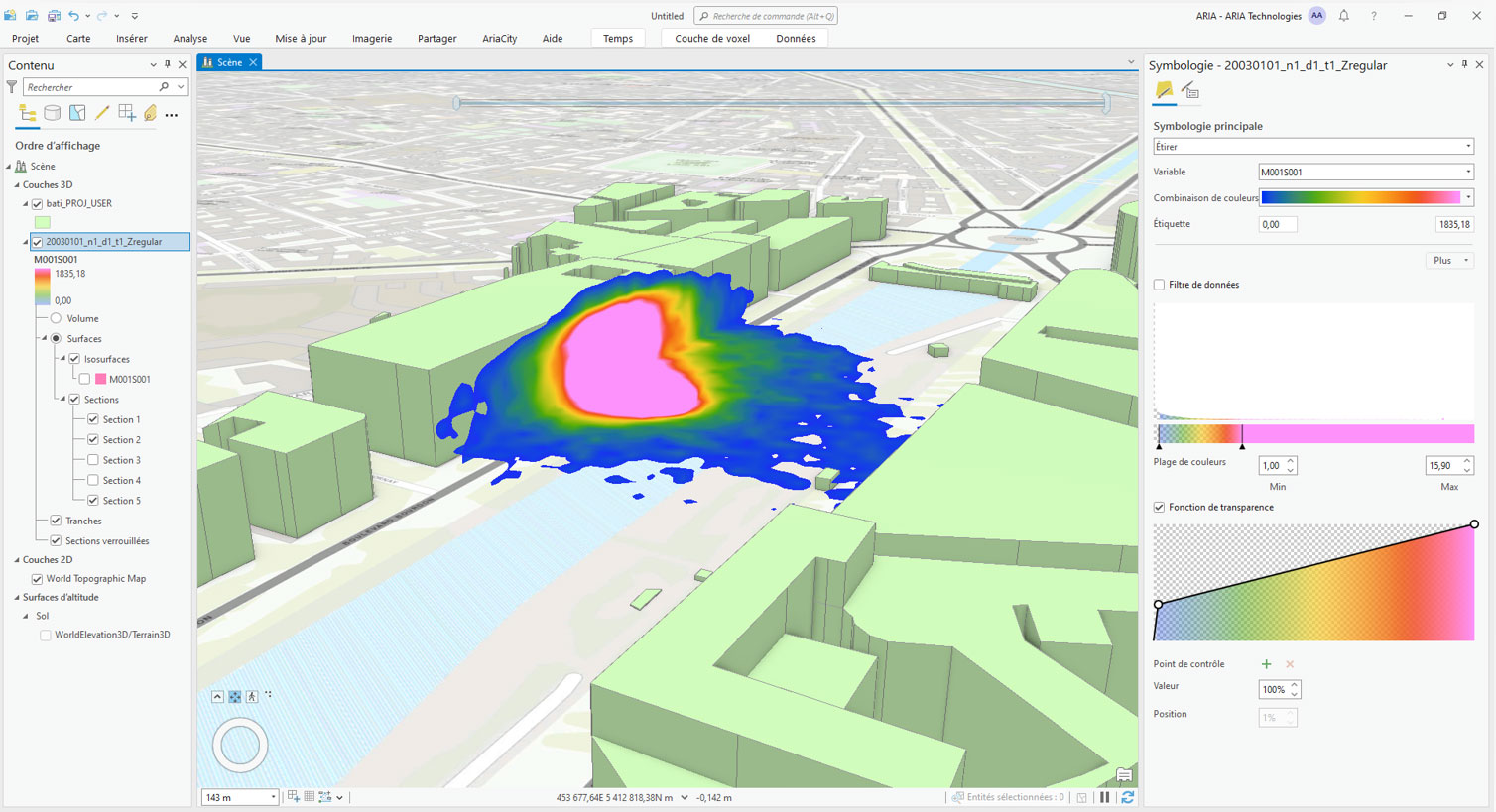Collapse the Couches 2D group
Screen dimensions: 1496x812
[17, 560]
